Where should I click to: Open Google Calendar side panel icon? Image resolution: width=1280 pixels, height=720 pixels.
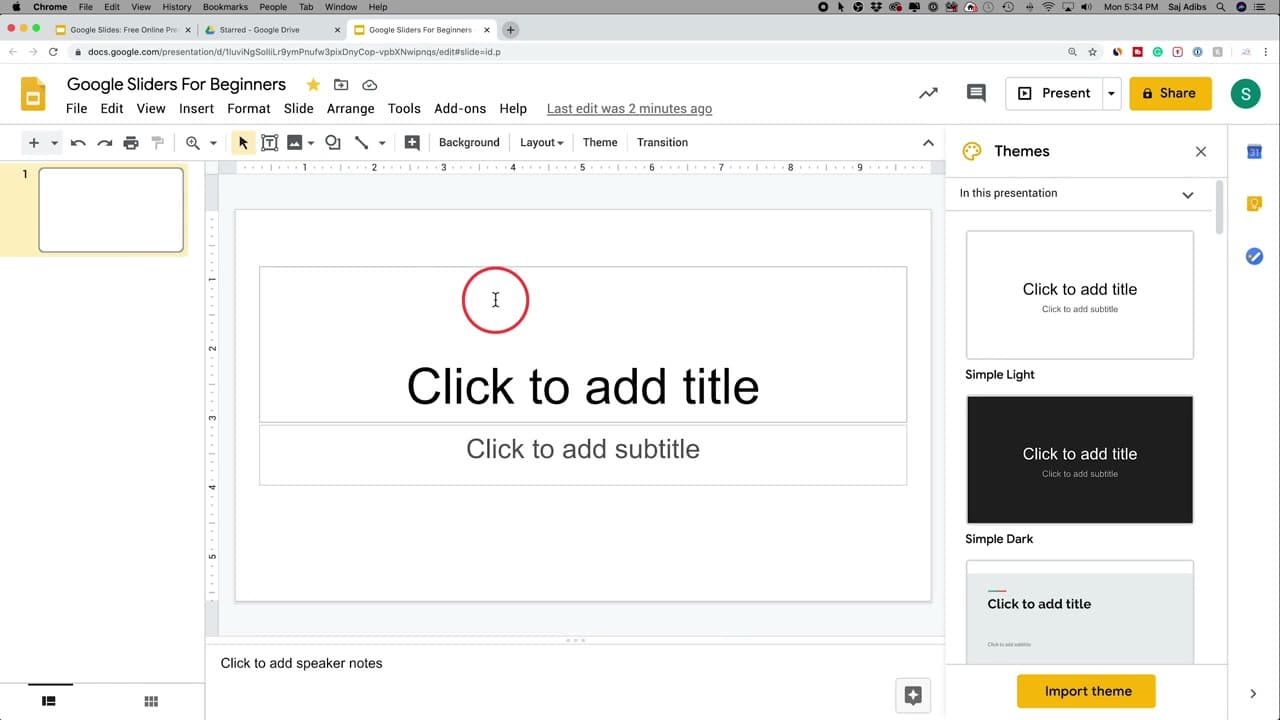[x=1254, y=152]
